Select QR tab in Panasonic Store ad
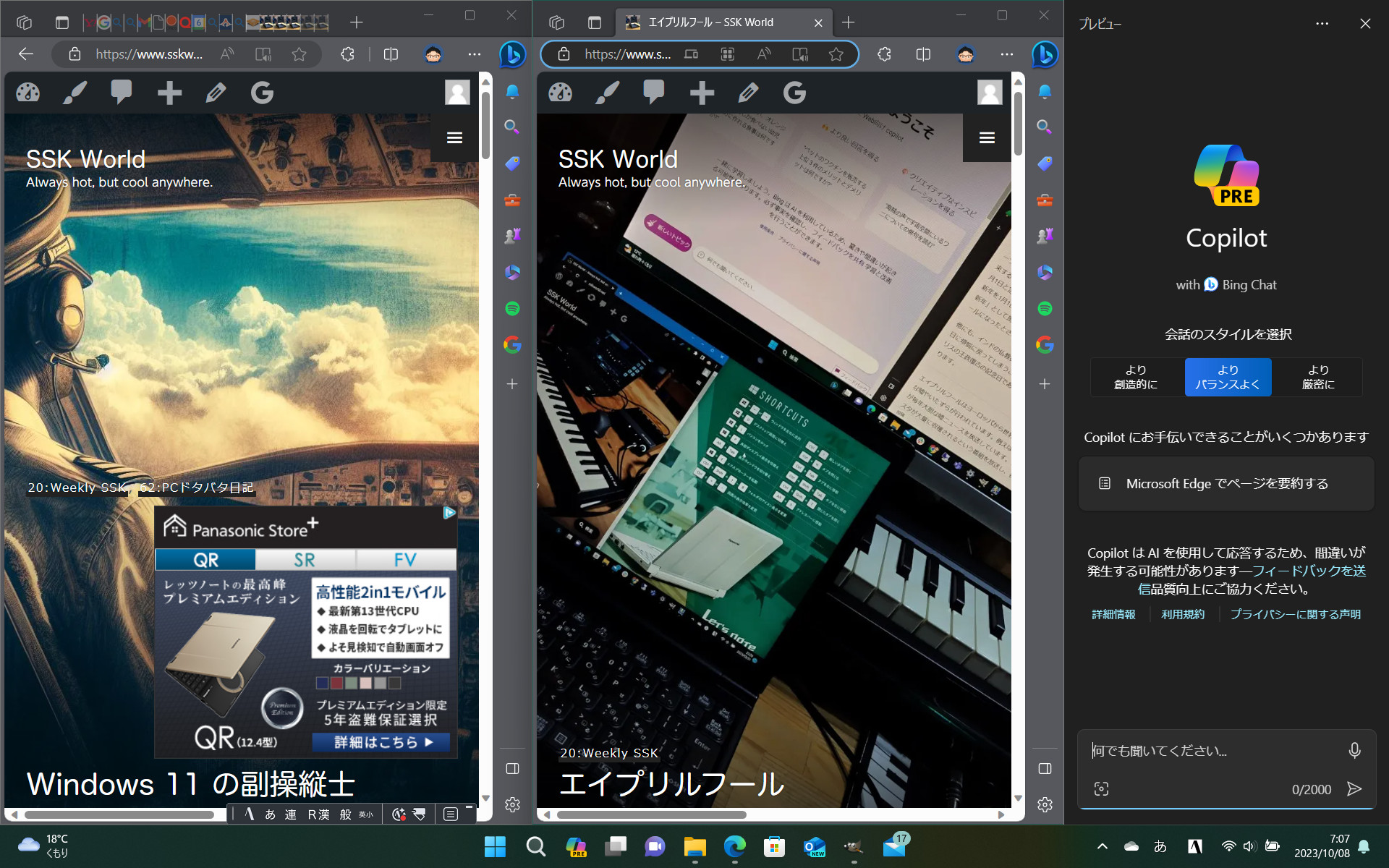 205,560
